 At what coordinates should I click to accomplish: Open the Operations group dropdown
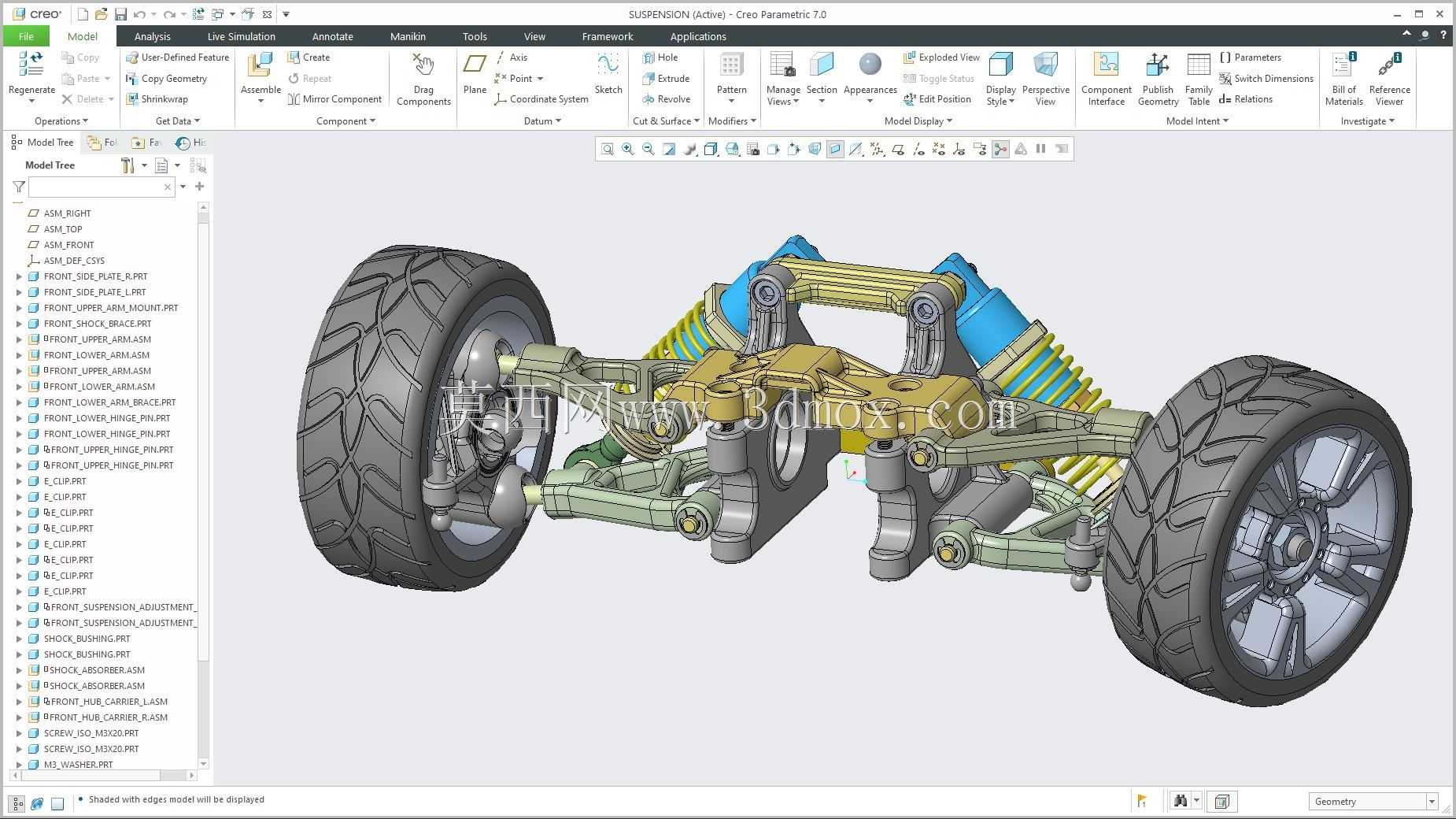coord(61,121)
